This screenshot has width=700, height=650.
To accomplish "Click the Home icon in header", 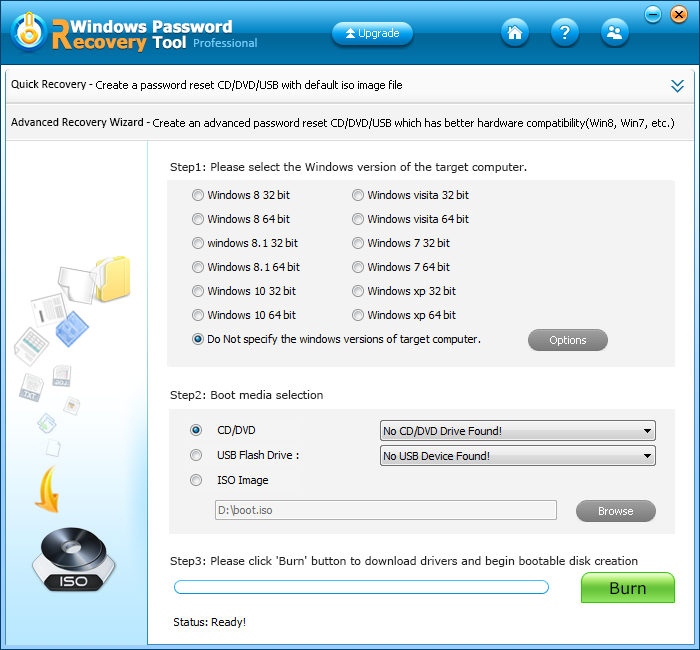I will click(515, 32).
